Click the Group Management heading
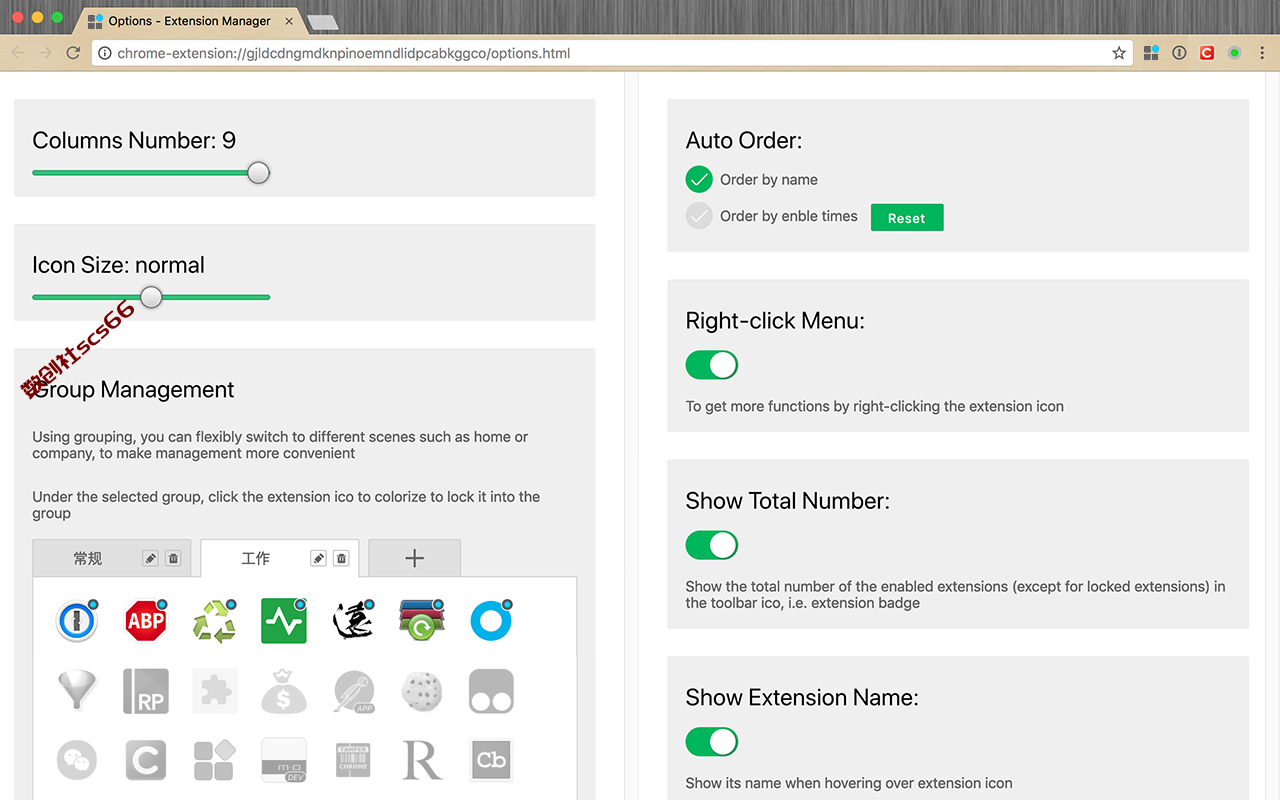 point(133,390)
